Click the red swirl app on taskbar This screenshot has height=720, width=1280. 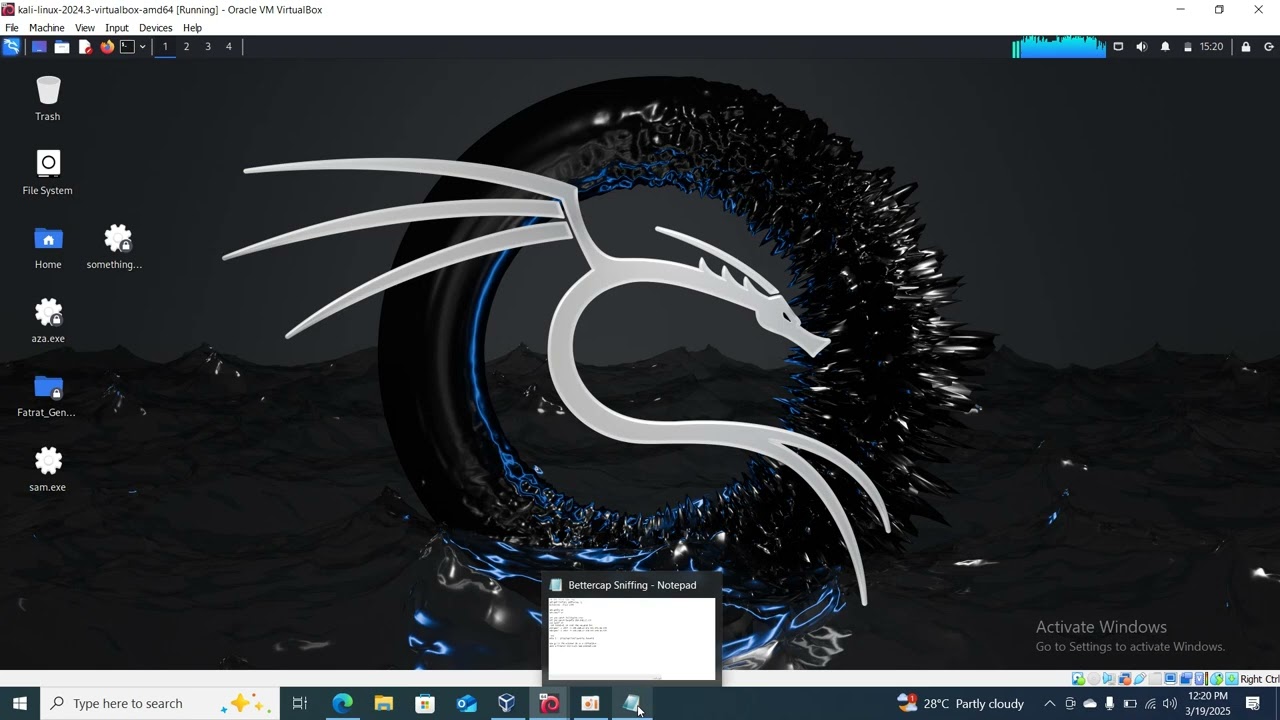[x=549, y=703]
